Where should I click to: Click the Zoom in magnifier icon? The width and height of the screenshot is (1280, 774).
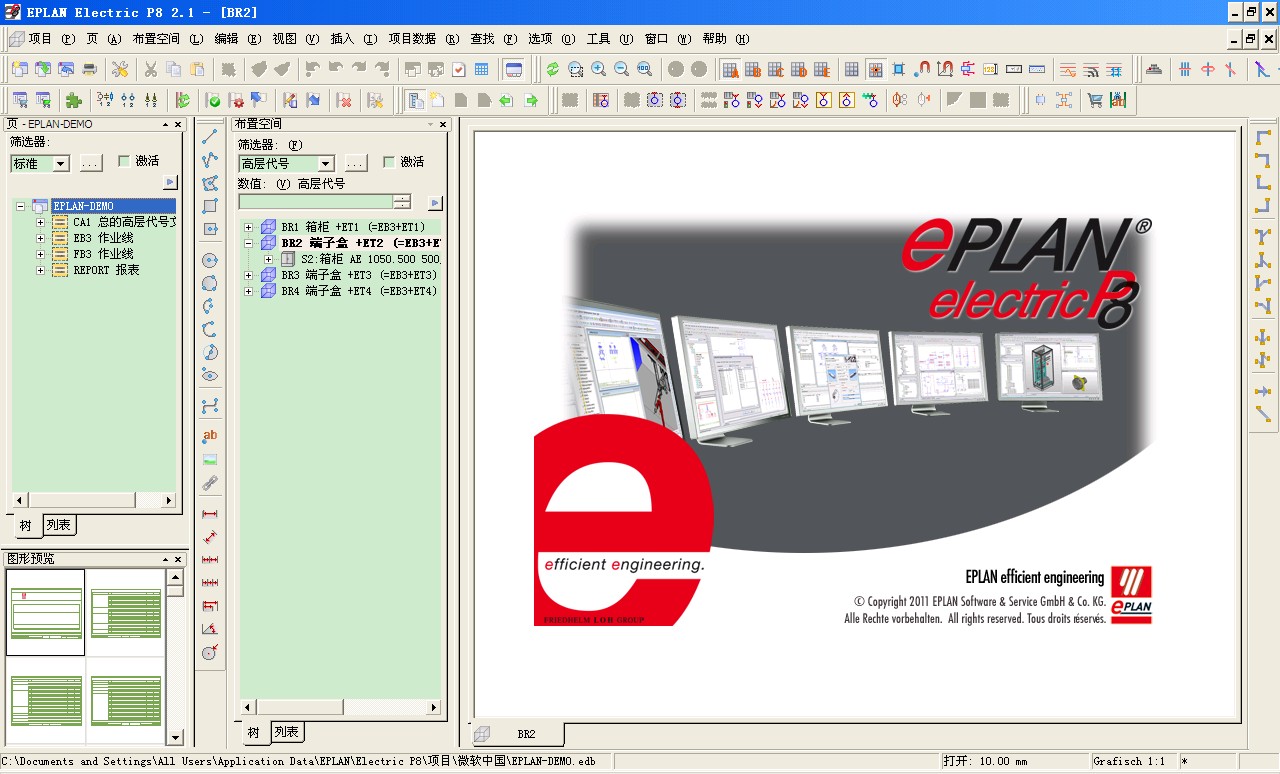(x=598, y=69)
